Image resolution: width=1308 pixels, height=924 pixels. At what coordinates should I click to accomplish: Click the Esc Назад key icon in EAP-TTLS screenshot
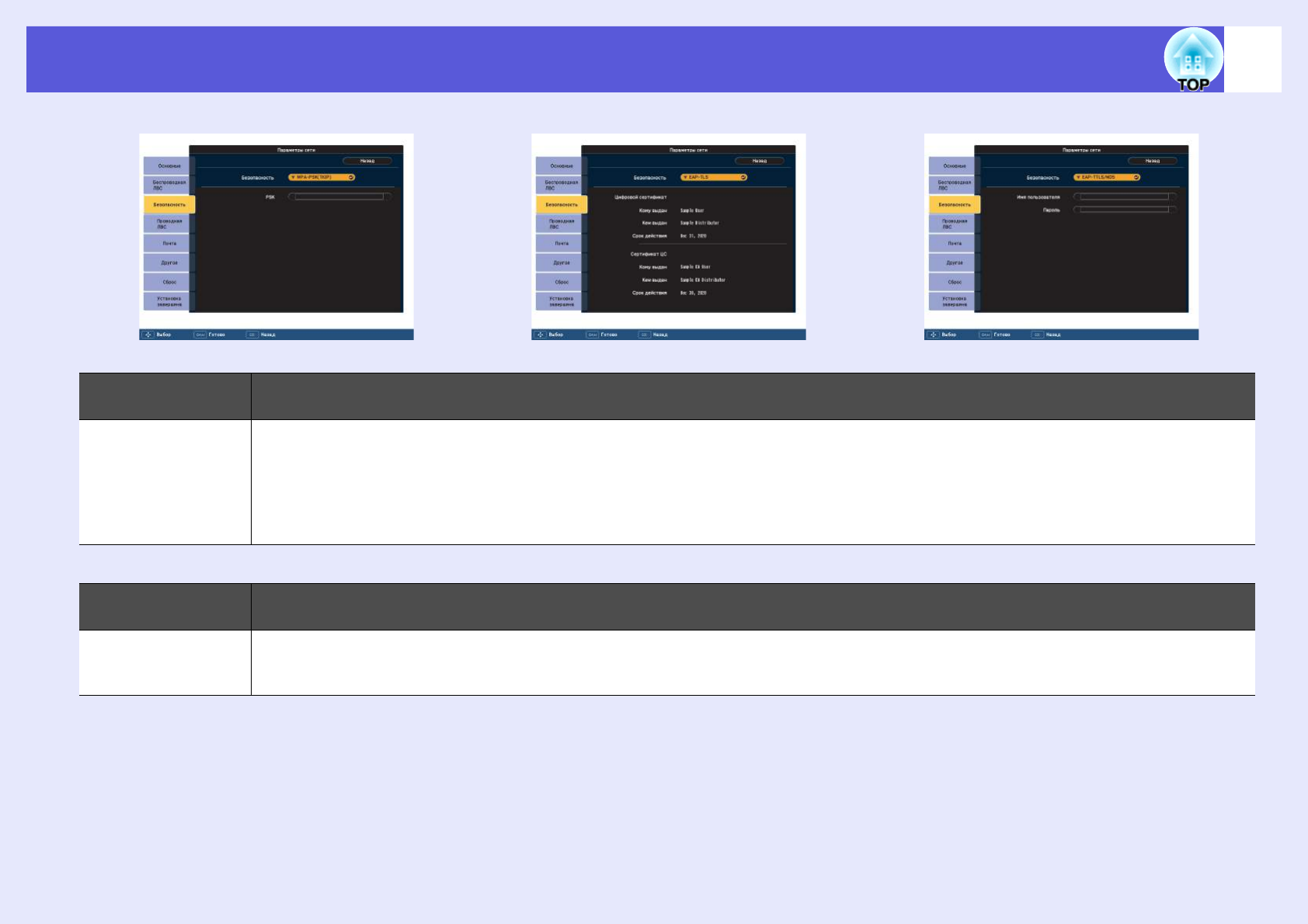click(1037, 335)
